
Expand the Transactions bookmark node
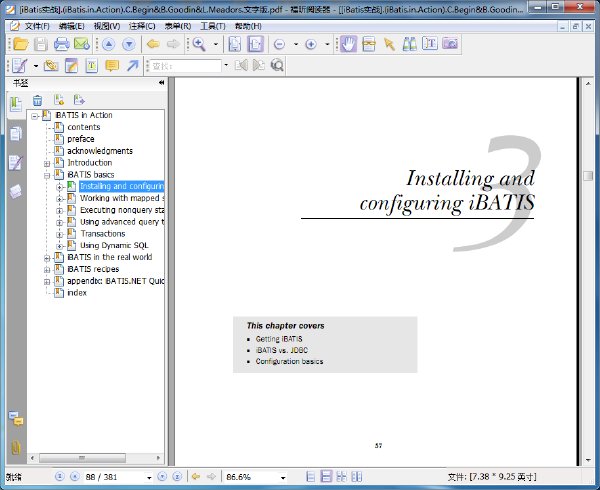(59, 234)
